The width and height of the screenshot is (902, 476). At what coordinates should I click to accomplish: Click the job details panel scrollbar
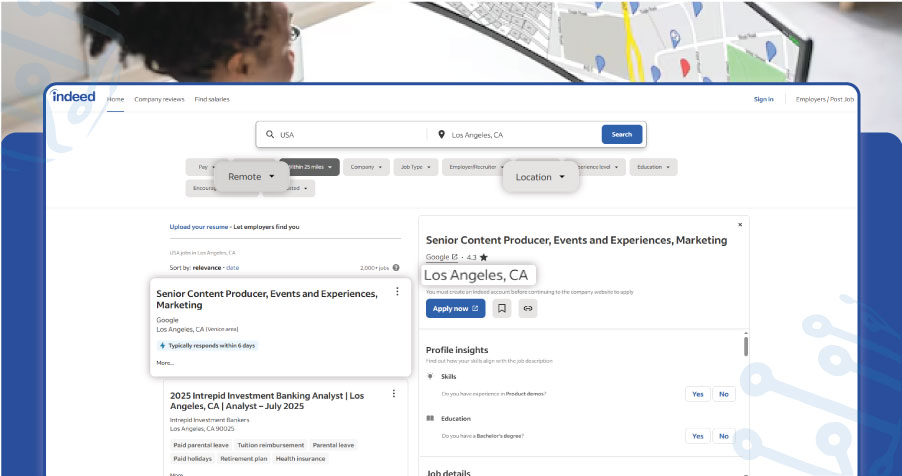(746, 346)
